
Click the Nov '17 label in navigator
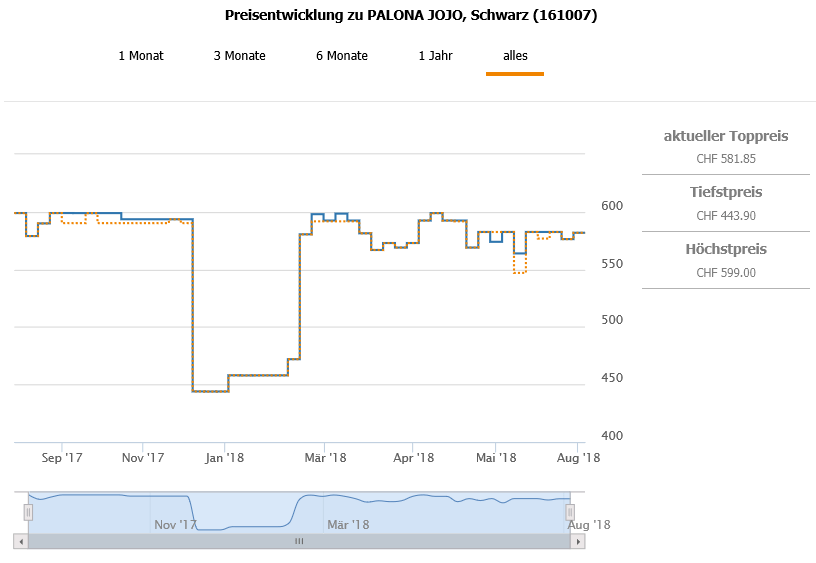tap(175, 524)
